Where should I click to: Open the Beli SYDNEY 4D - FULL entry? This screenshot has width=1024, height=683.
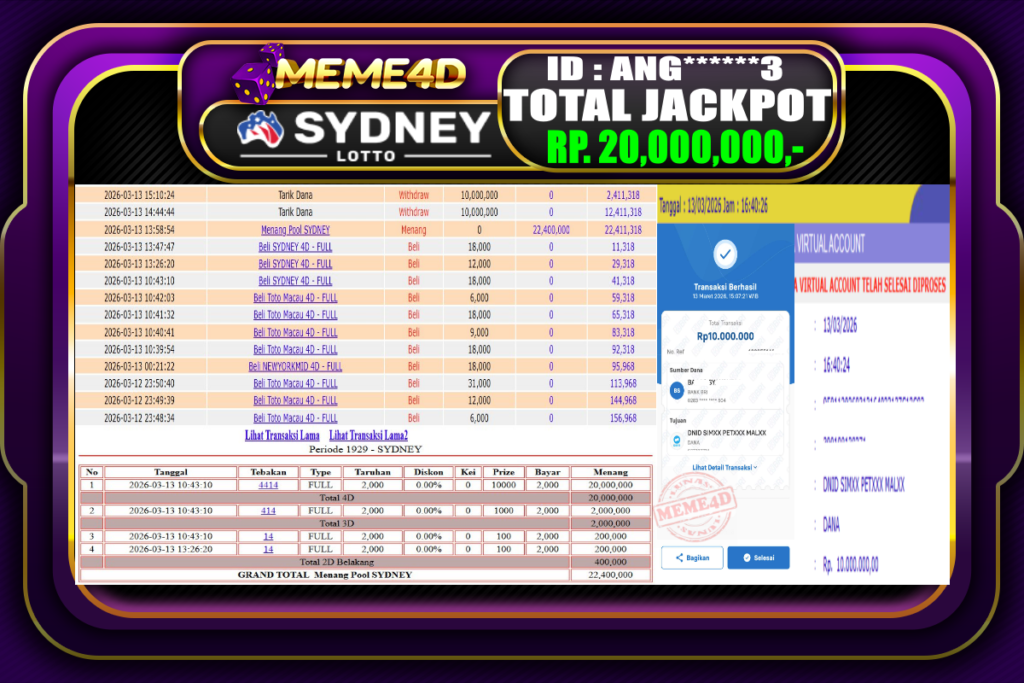[295, 246]
